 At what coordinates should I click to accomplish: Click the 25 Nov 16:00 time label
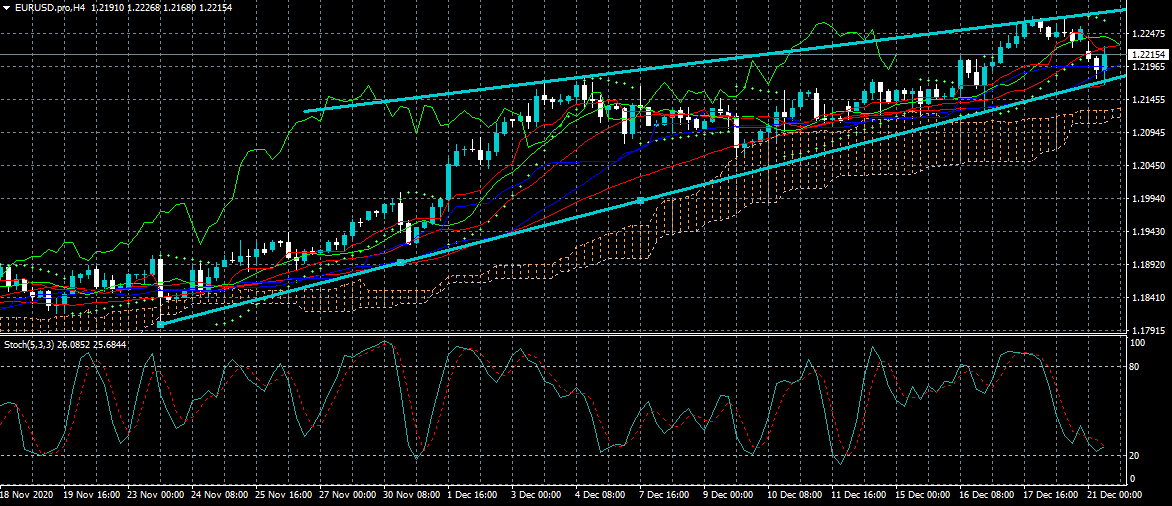[284, 495]
